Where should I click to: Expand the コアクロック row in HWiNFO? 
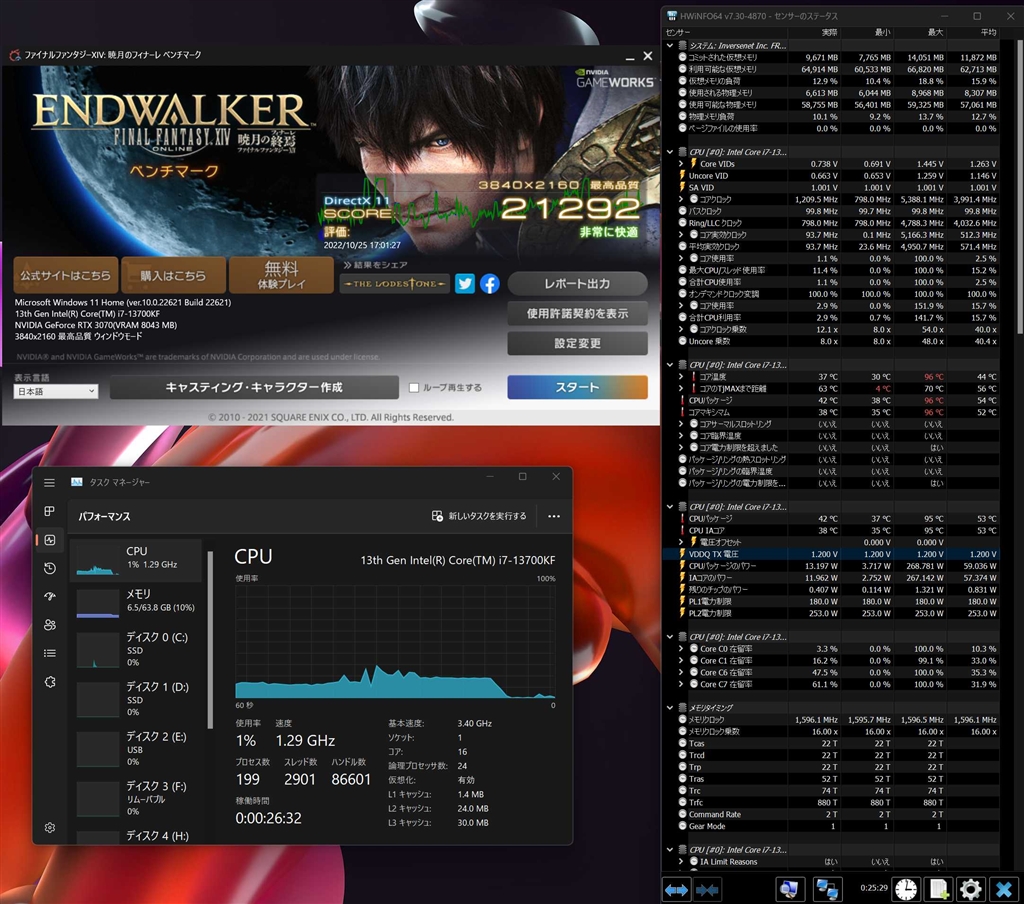coord(681,199)
